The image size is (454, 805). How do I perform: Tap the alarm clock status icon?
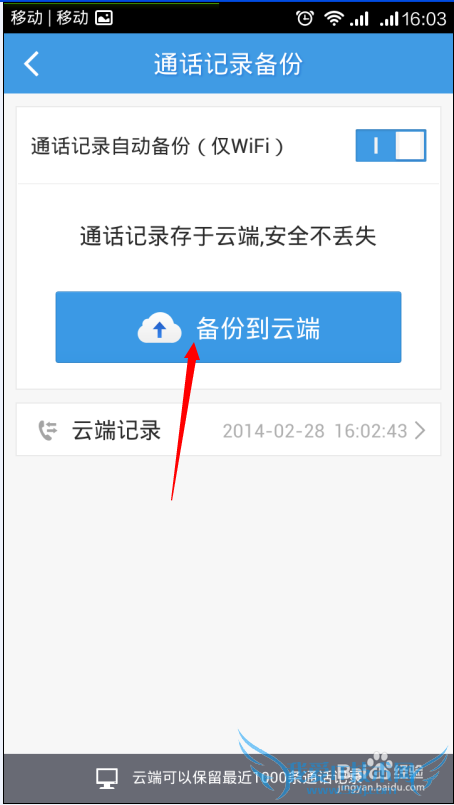click(x=305, y=18)
